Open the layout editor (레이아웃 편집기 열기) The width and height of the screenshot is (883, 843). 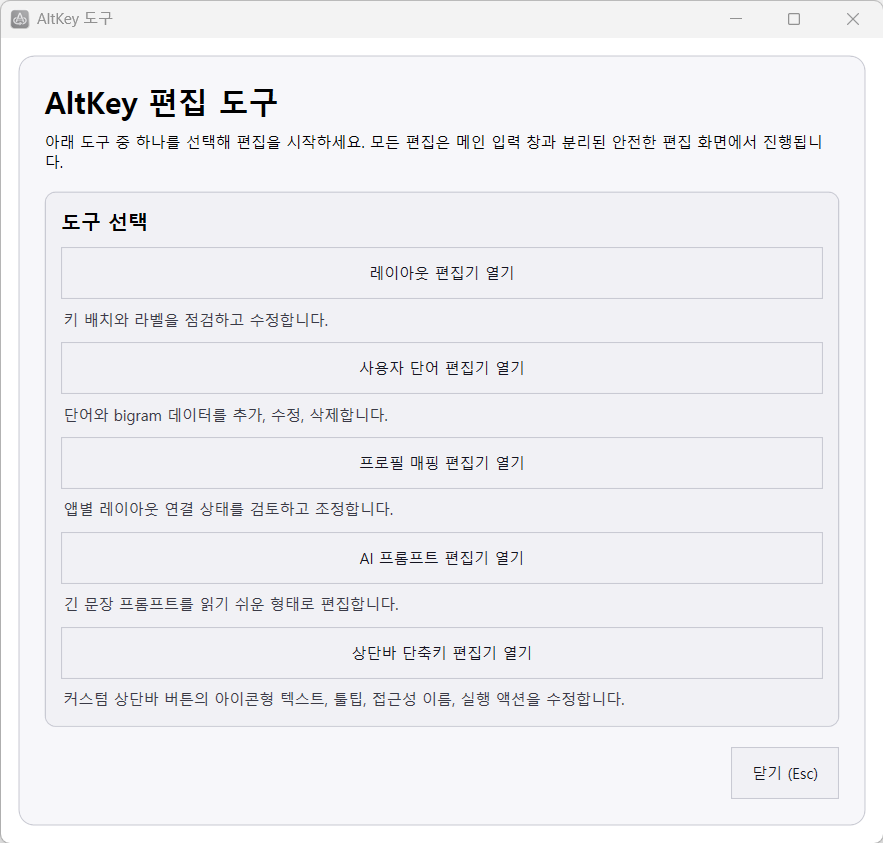coord(442,273)
